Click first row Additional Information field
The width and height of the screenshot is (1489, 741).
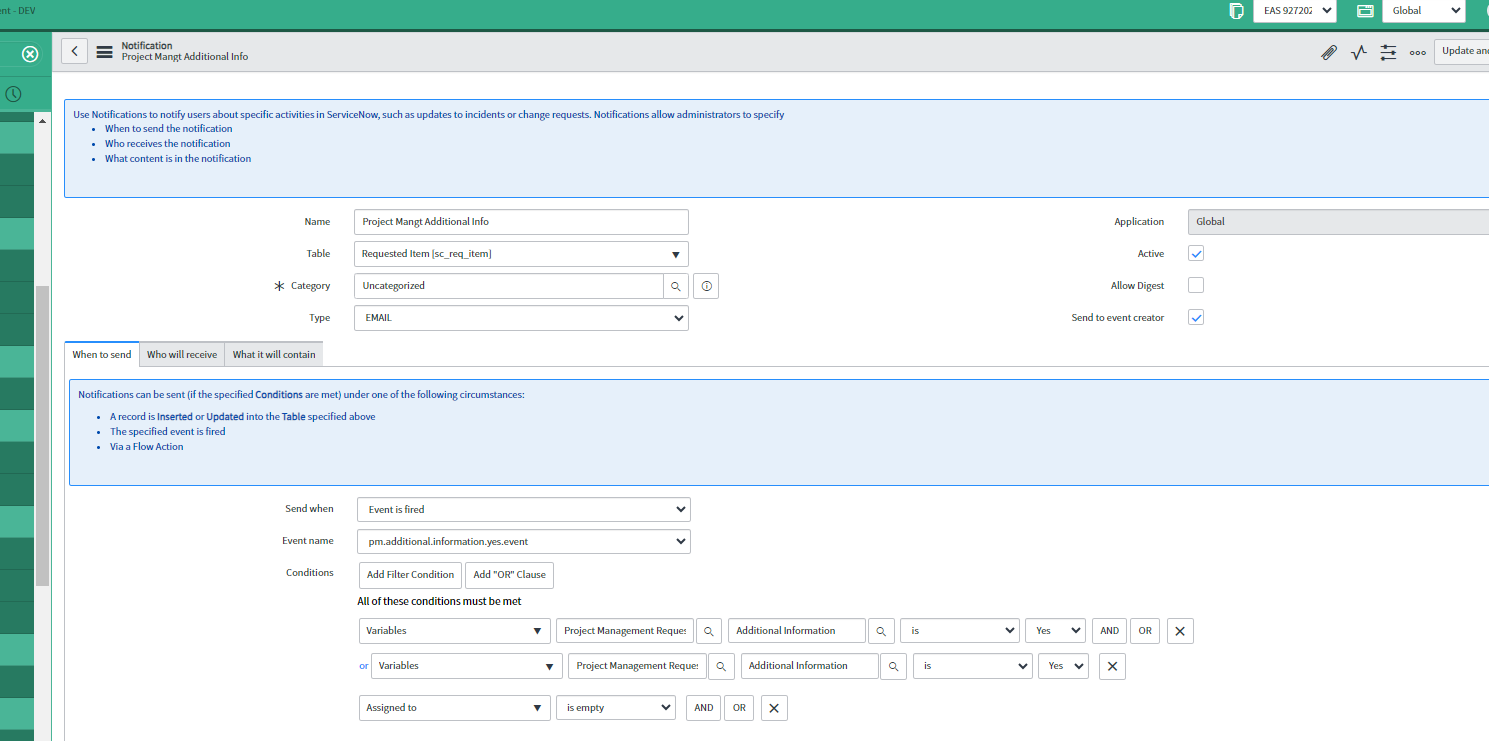796,631
